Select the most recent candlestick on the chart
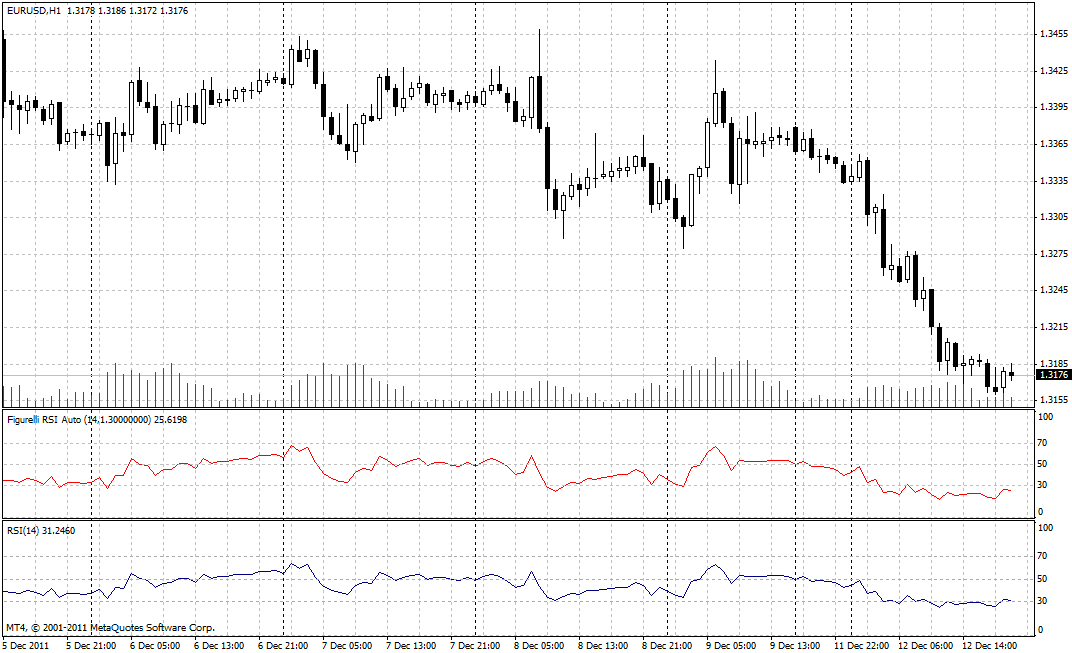 pyautogui.click(x=1010, y=372)
